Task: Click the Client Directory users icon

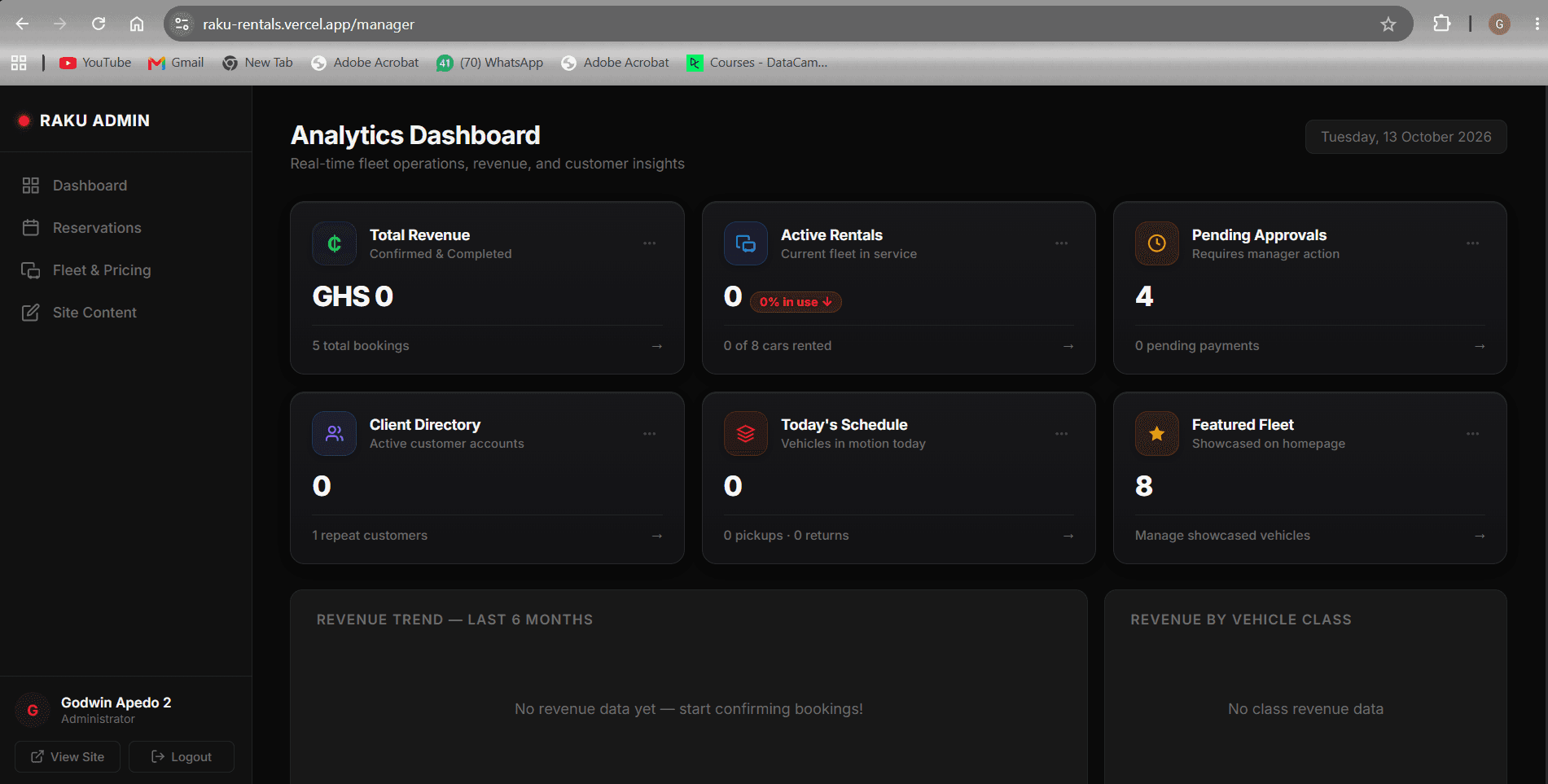Action: [334, 433]
